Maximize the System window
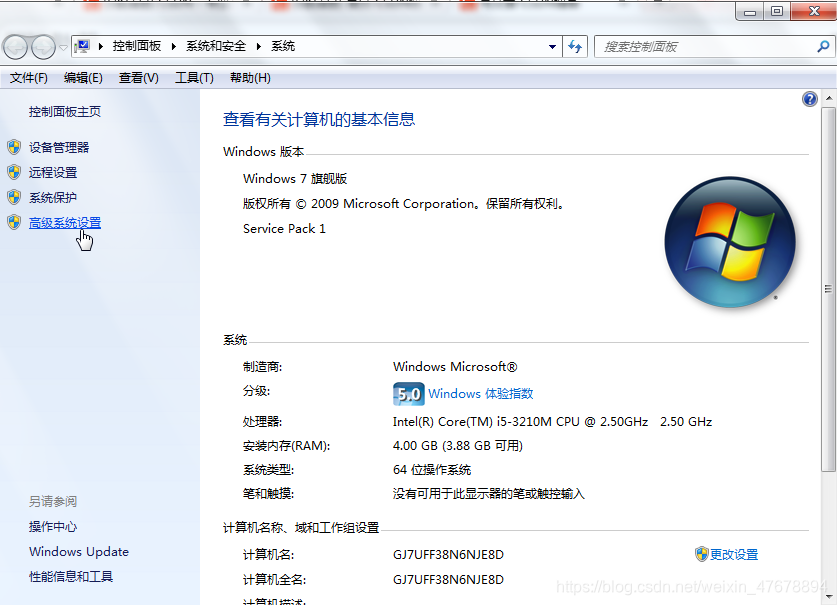The height and width of the screenshot is (605, 837). coord(777,11)
